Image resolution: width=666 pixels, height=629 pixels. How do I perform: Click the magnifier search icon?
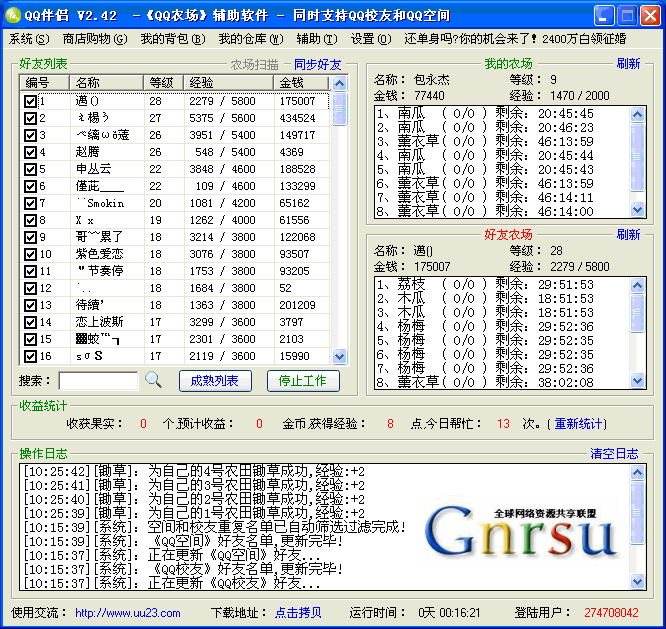pyautogui.click(x=153, y=380)
